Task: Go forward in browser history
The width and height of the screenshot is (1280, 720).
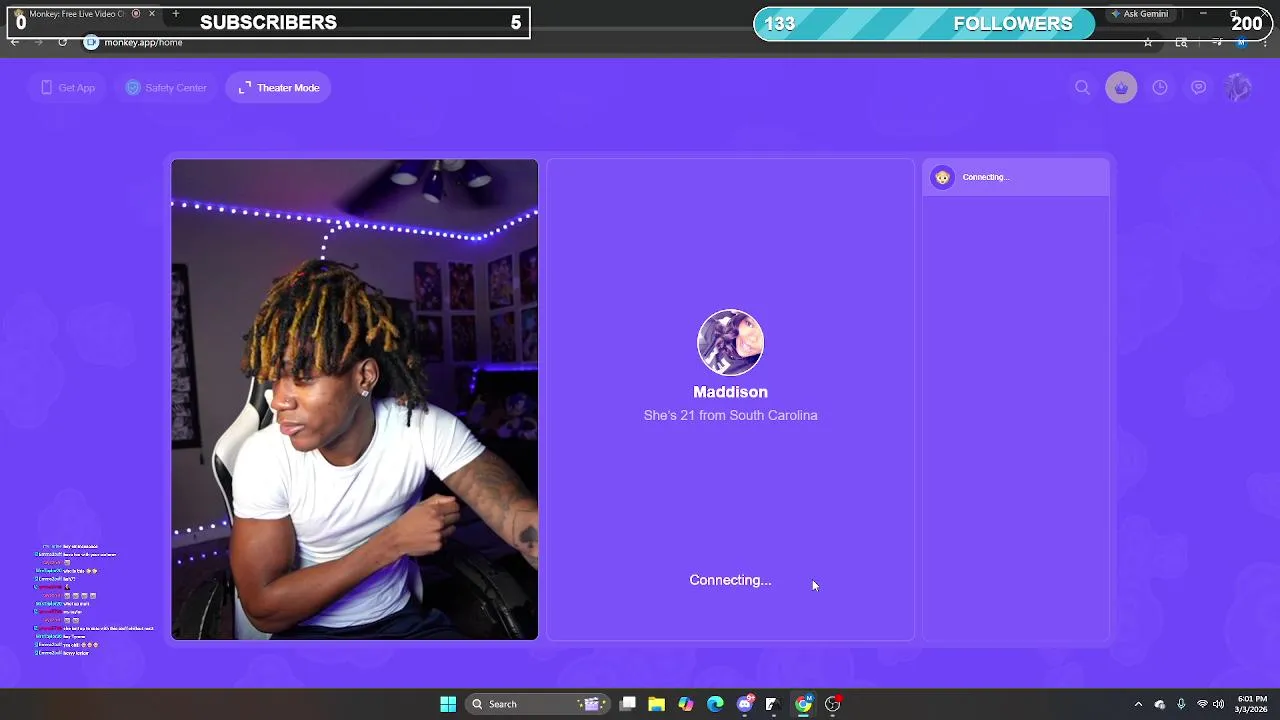Action: click(x=38, y=42)
